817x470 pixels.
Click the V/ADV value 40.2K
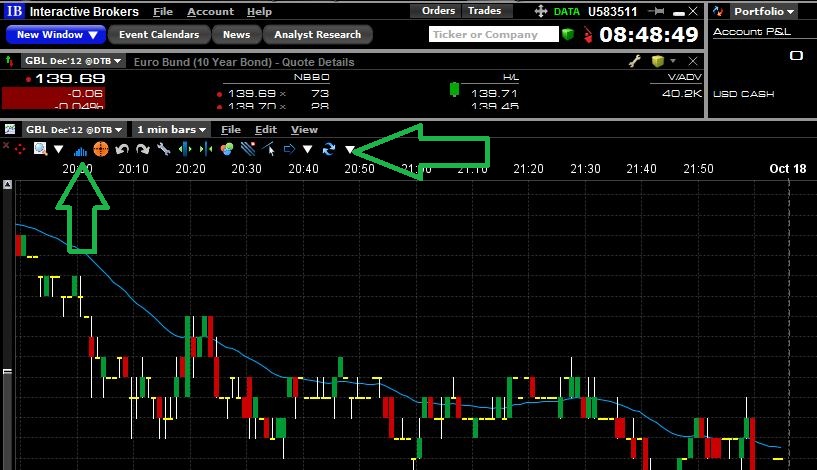(x=682, y=94)
